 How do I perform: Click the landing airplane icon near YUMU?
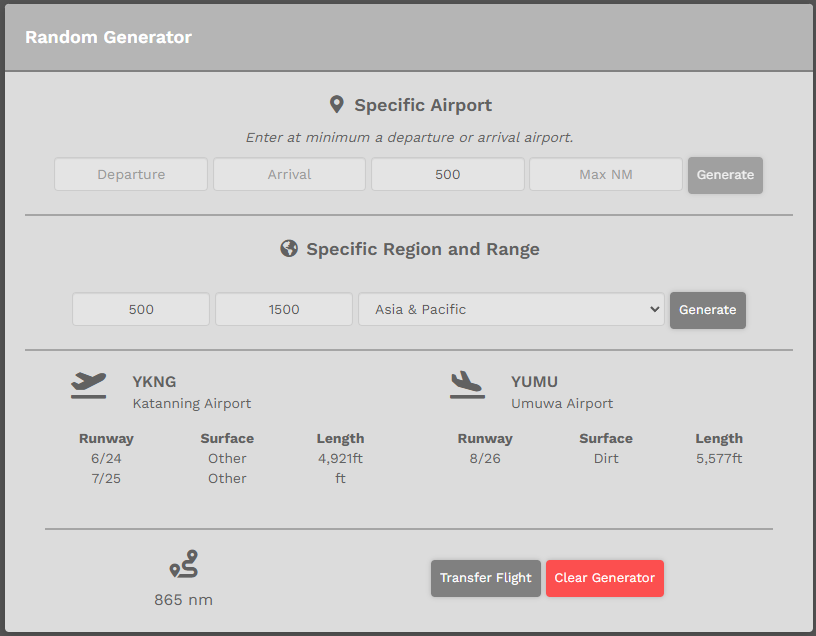point(467,385)
